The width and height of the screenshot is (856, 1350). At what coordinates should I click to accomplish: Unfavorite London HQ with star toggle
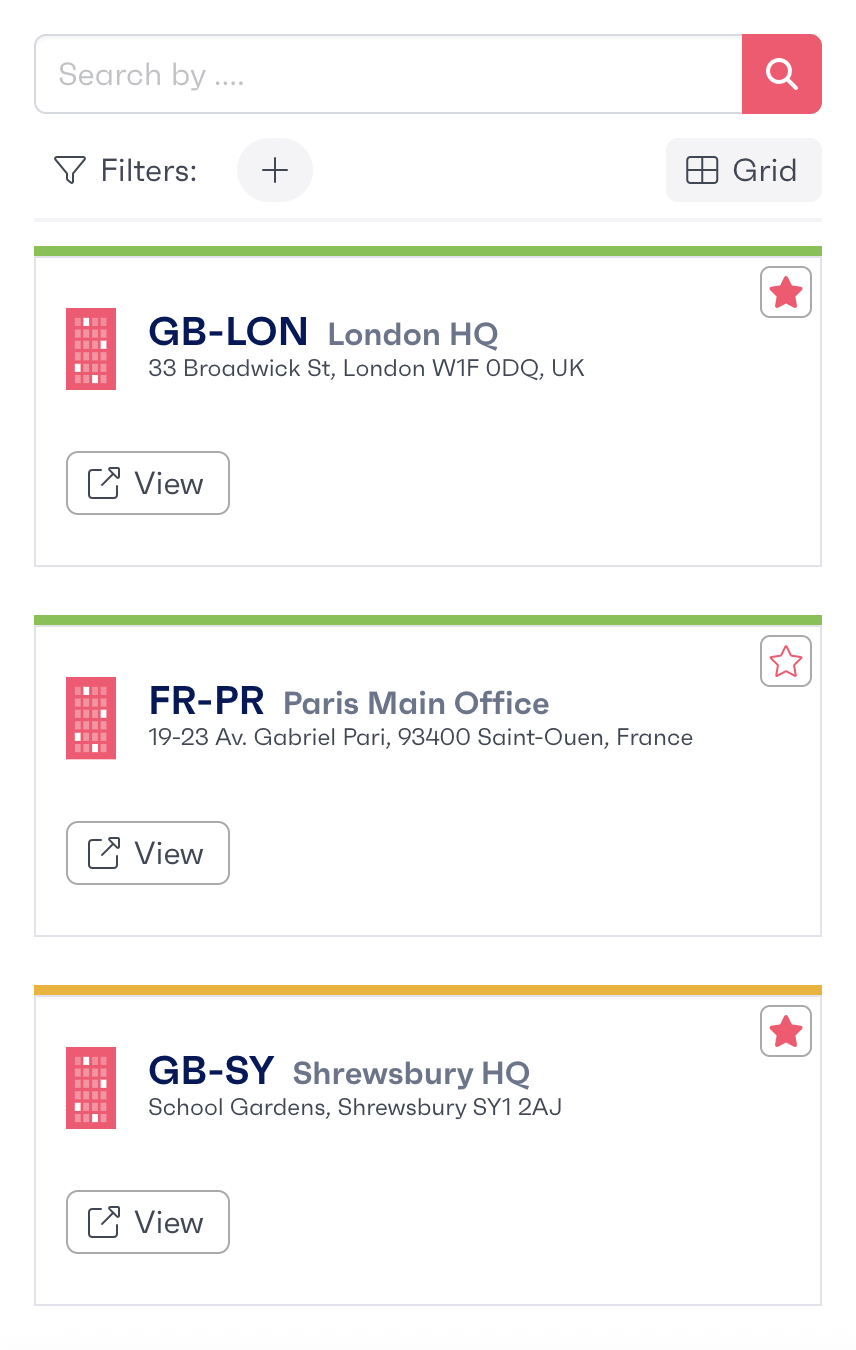point(786,293)
